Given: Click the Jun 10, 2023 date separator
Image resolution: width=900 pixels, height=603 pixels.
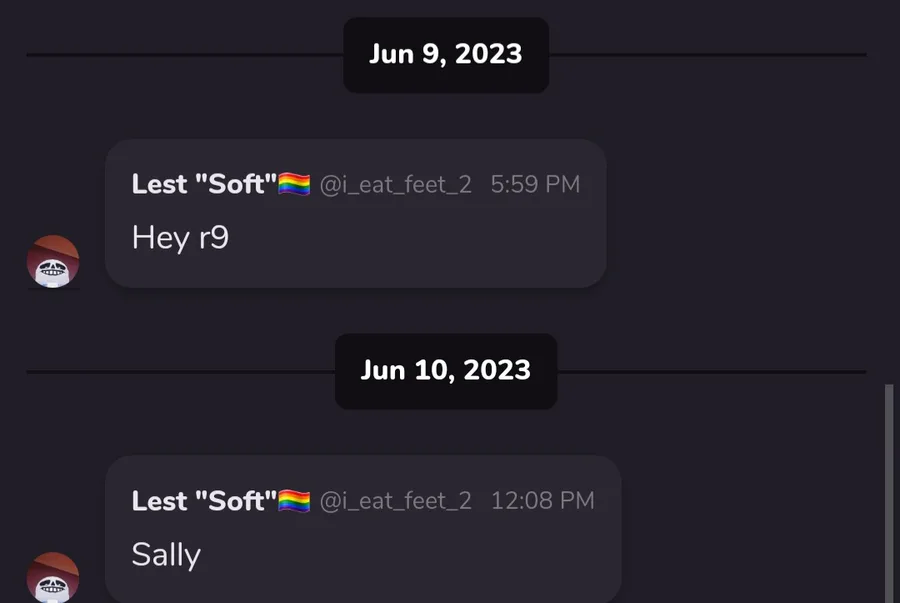Looking at the screenshot, I should pos(446,371).
